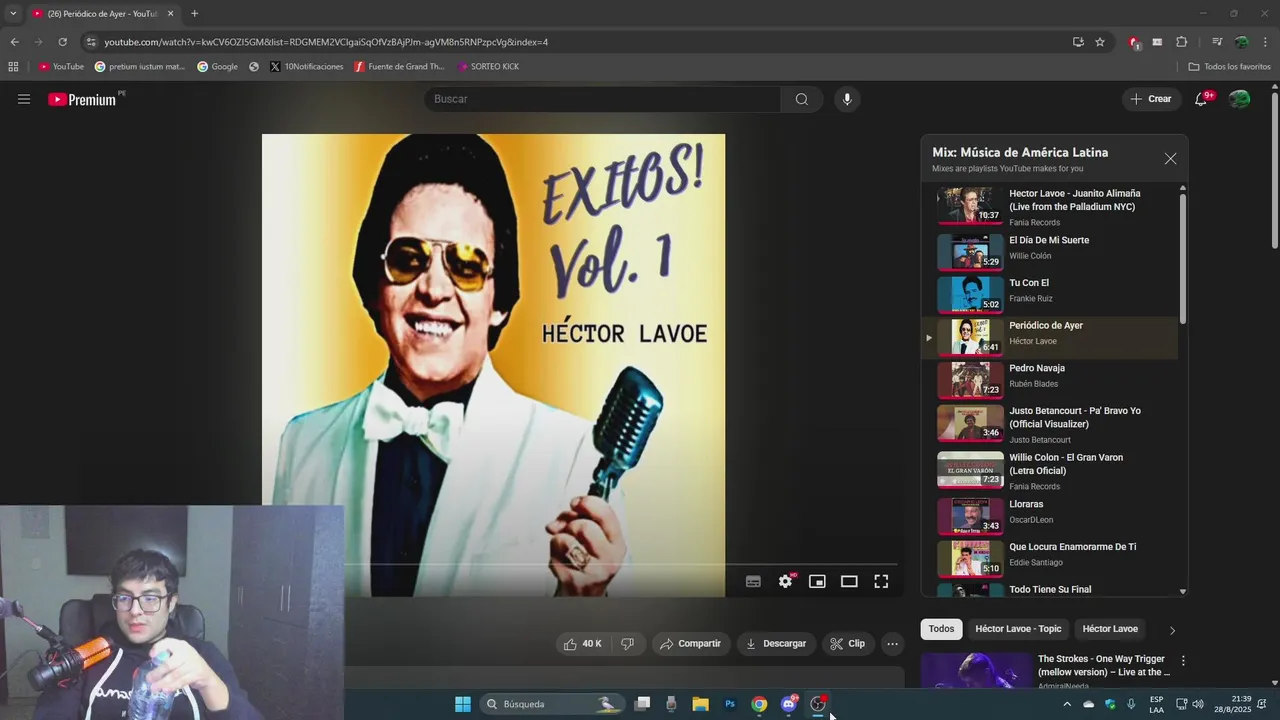Enter fullscreen video mode
Viewport: 1280px width, 720px height.
(881, 581)
